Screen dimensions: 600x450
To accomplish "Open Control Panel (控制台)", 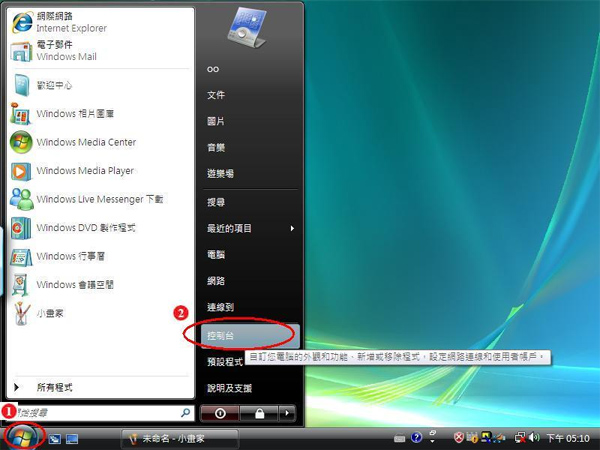I will 222,334.
